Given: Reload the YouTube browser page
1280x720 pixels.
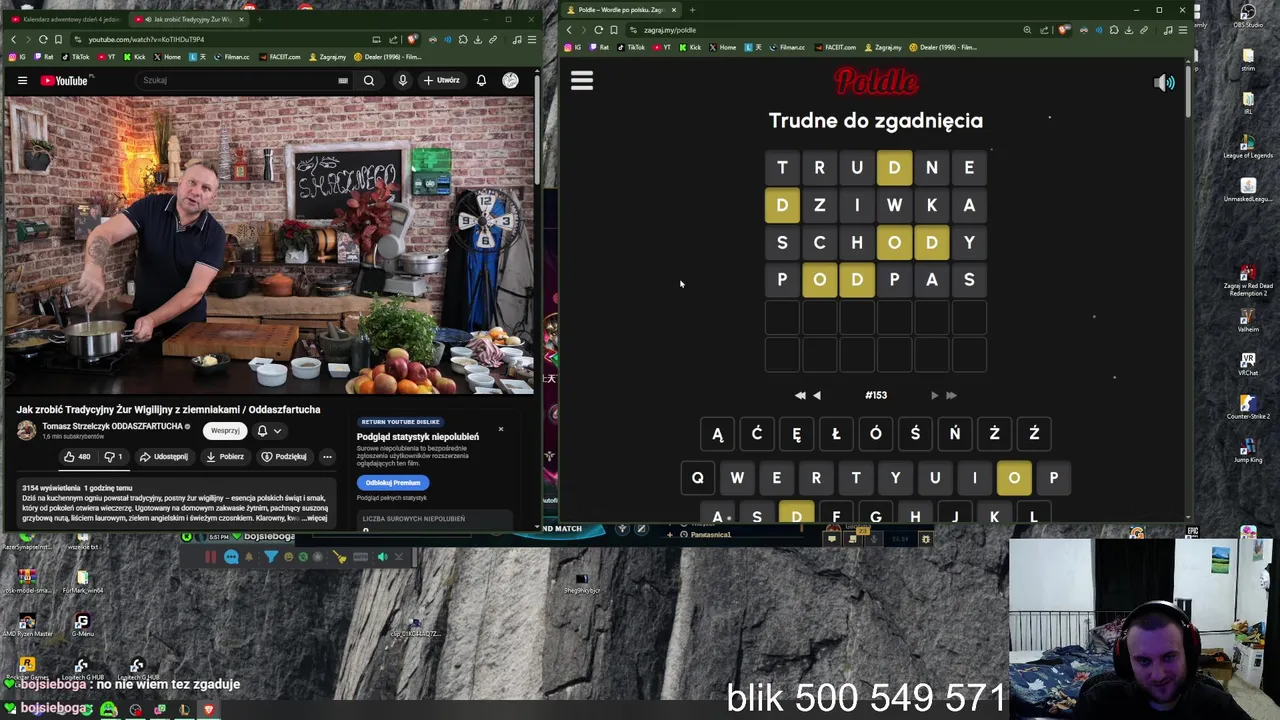Looking at the screenshot, I should 43,39.
